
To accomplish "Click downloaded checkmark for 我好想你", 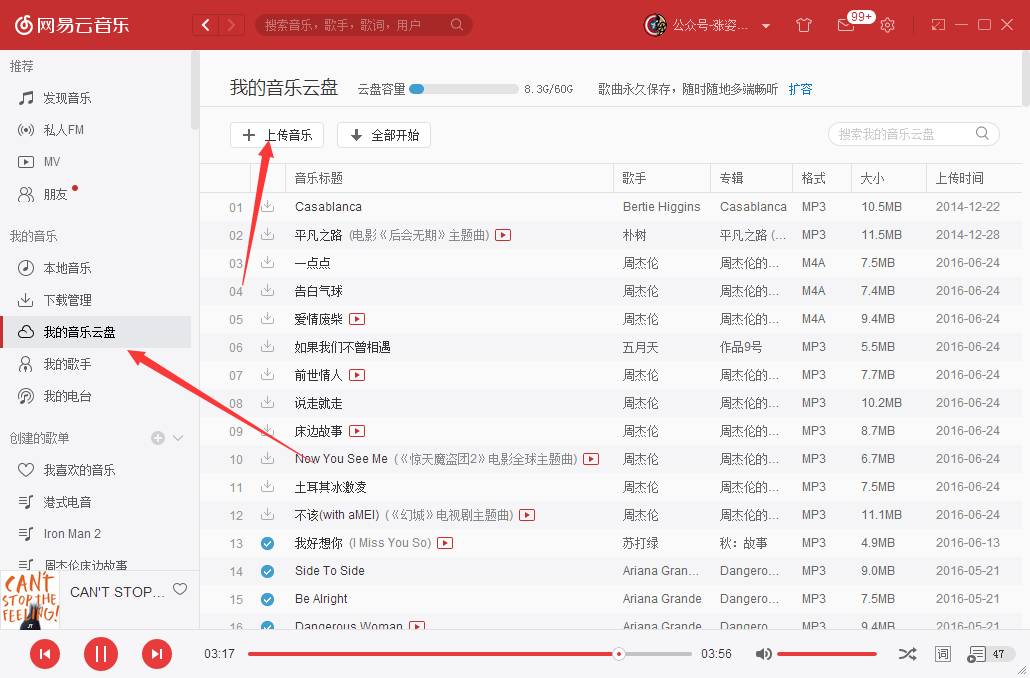I will 267,543.
